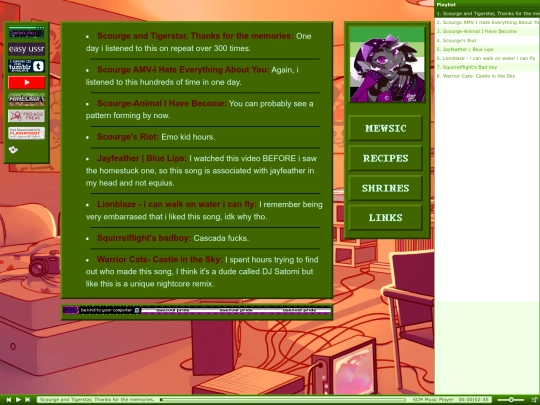Click the small white flower icon in sidebar
Screen dimensions: 540x405
[13, 149]
